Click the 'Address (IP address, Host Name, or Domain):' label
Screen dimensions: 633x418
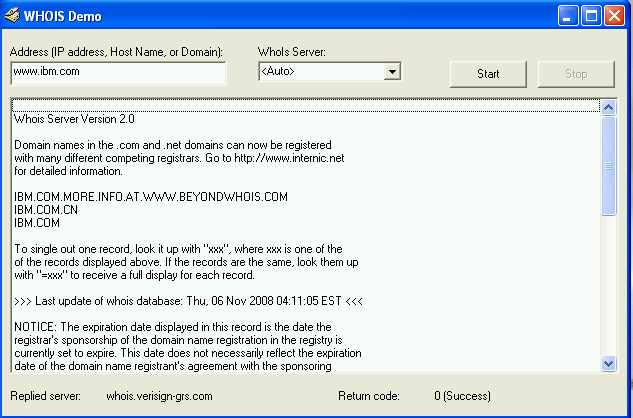coord(116,52)
